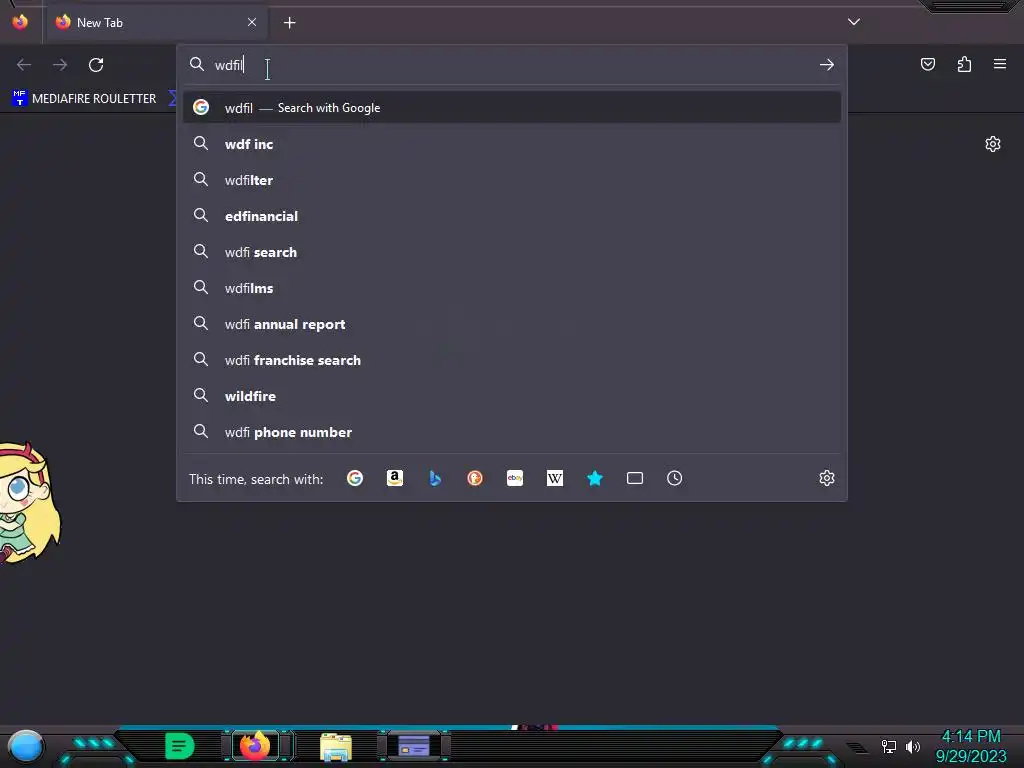The width and height of the screenshot is (1024, 768).
Task: Open green notes app on taskbar
Action: click(180, 746)
